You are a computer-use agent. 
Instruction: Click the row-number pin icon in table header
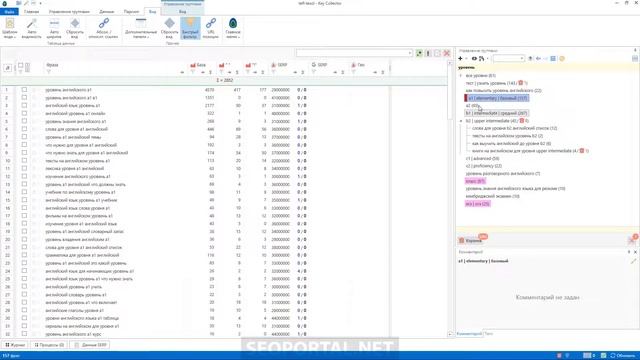click(x=7, y=68)
